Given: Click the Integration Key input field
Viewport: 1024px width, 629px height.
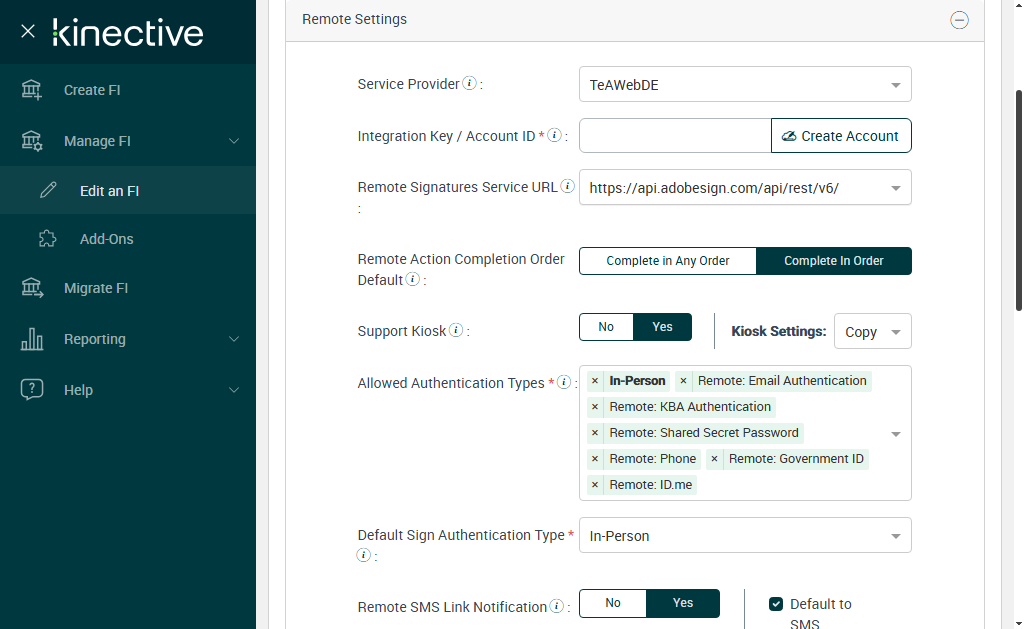Looking at the screenshot, I should point(675,136).
